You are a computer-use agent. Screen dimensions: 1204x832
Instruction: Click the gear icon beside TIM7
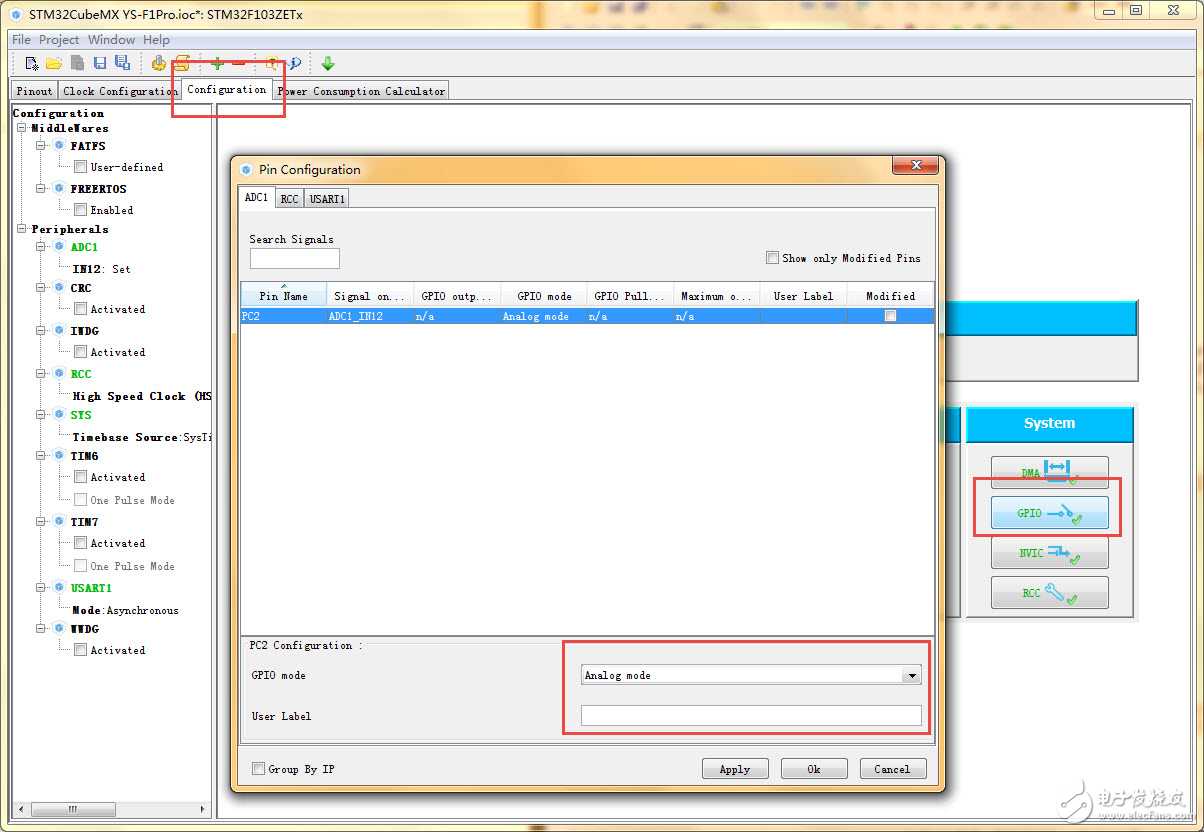(x=59, y=521)
